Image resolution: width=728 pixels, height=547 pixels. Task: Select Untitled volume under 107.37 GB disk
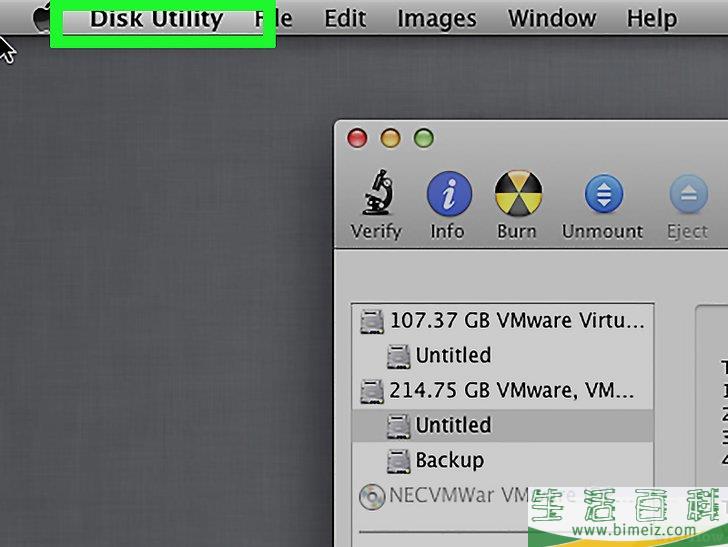pyautogui.click(x=503, y=356)
